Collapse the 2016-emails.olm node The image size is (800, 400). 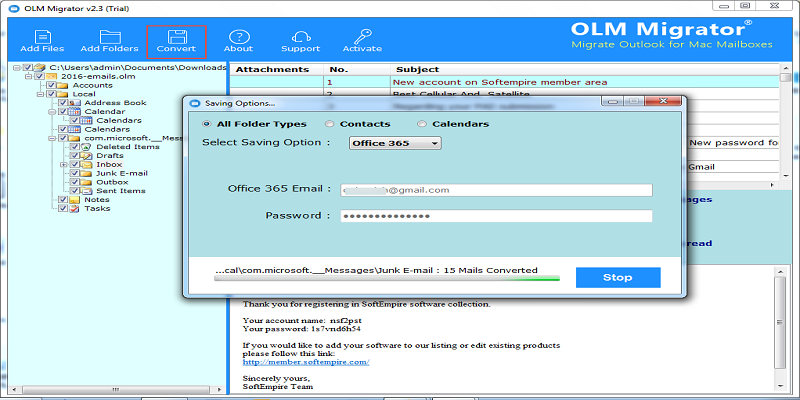[29, 76]
